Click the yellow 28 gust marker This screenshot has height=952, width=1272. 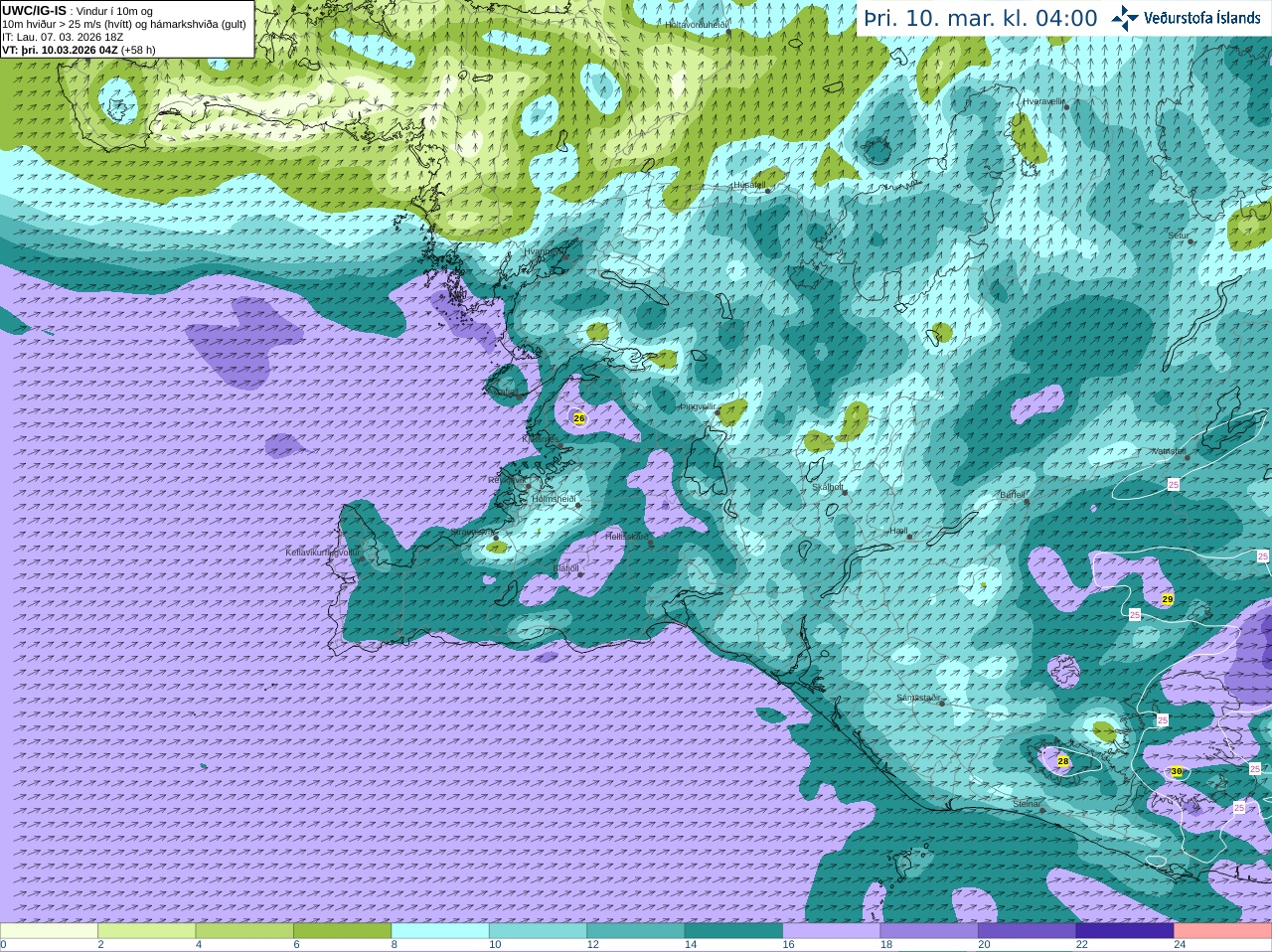point(1063,761)
